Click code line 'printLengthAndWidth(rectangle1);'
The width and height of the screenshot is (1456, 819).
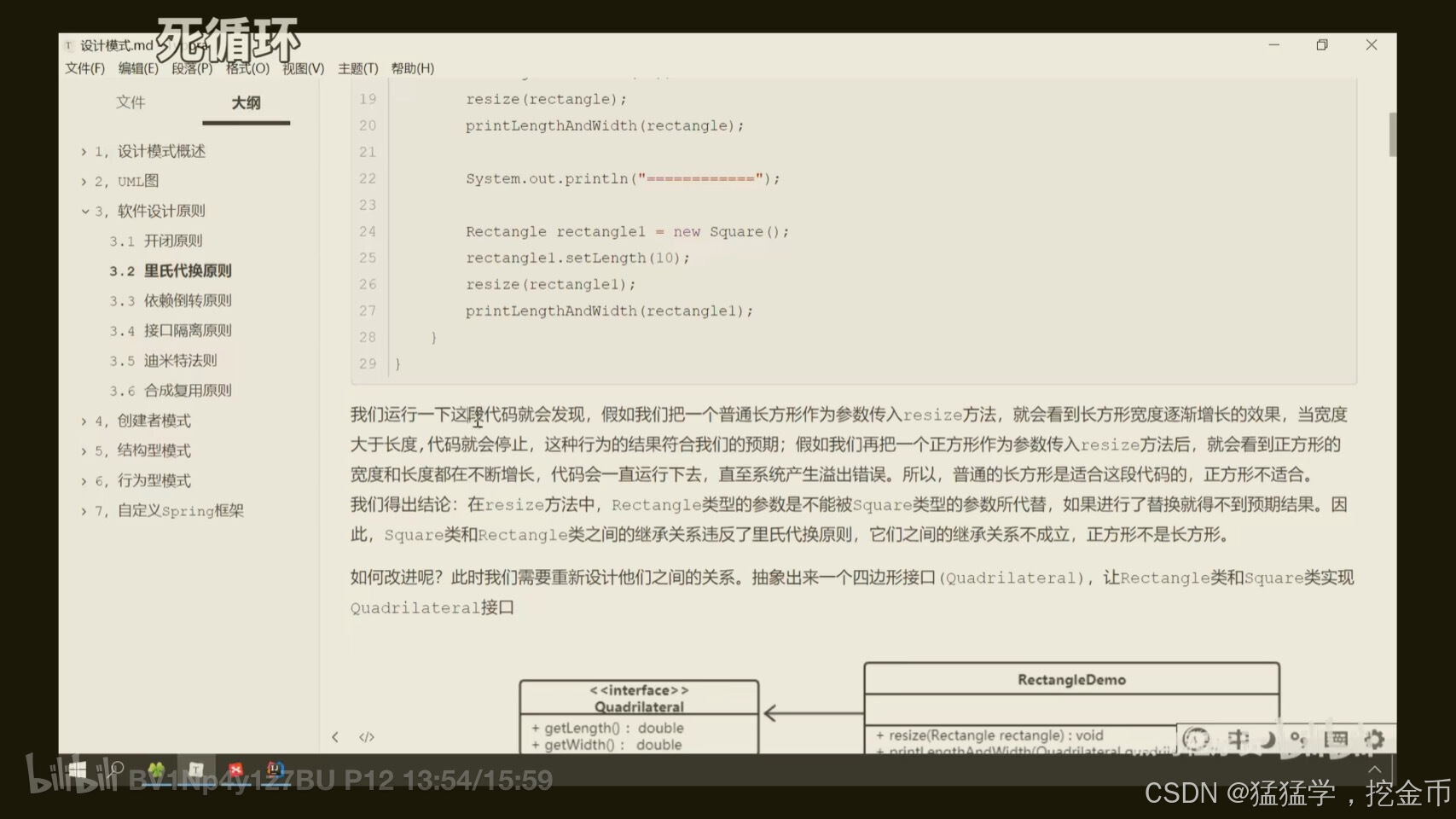[x=609, y=311]
